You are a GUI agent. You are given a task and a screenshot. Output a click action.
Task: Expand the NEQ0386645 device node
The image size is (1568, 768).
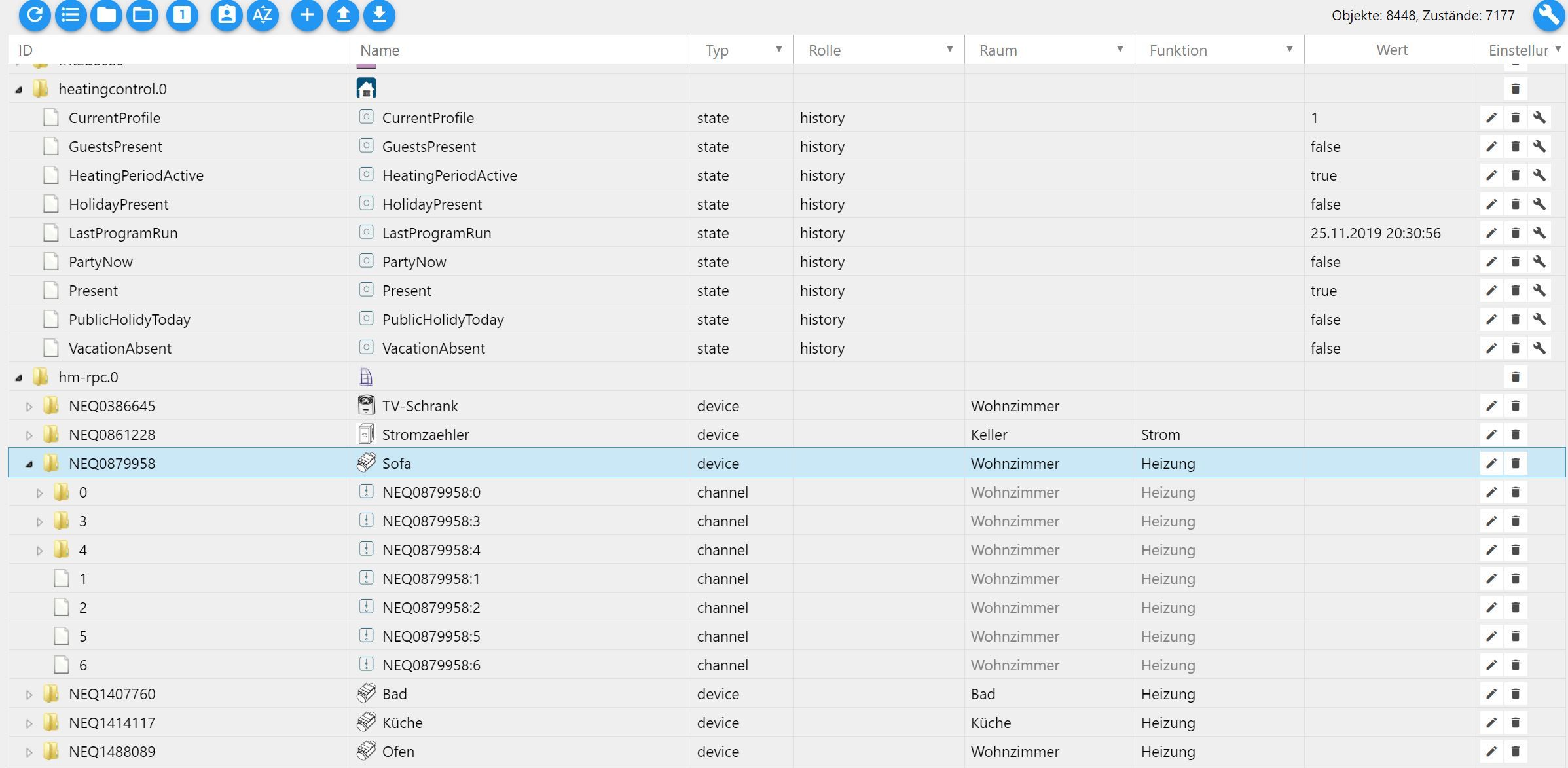[29, 407]
